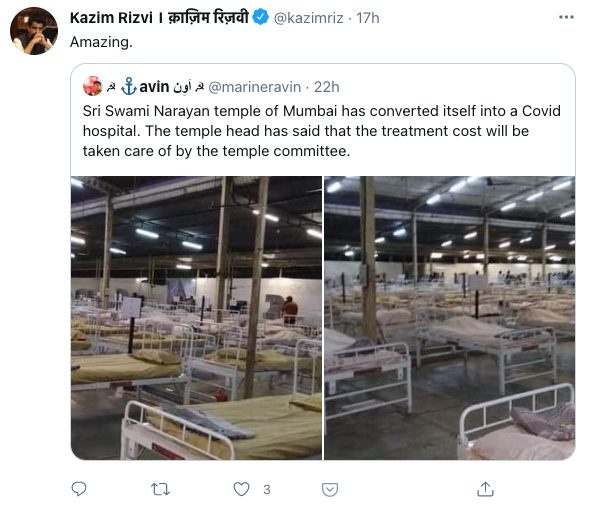Viewport: 589px width, 514px height.
Task: Open the three-dot more options menu
Action: [x=566, y=17]
